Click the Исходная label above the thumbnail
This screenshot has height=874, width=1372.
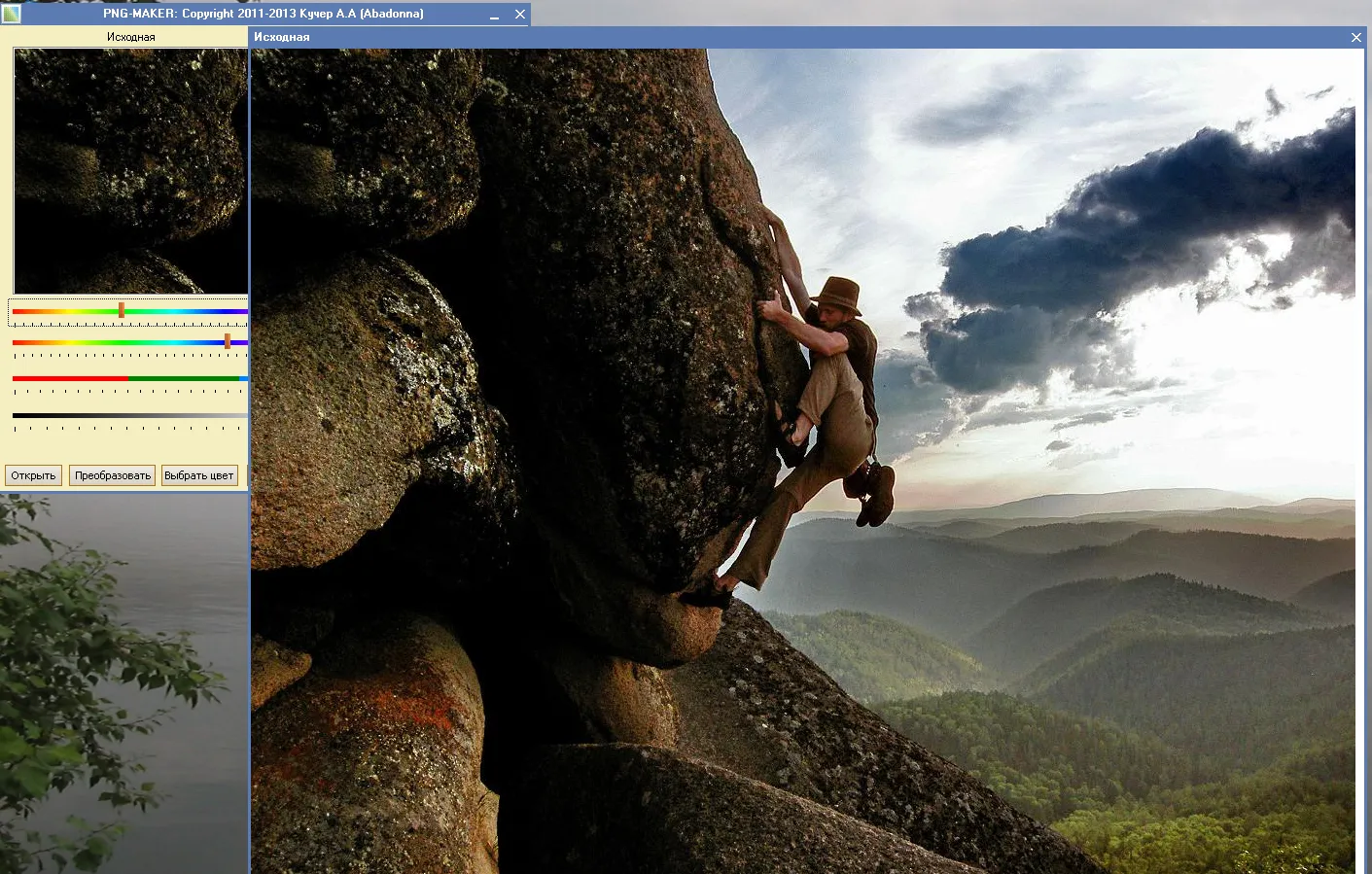[131, 37]
